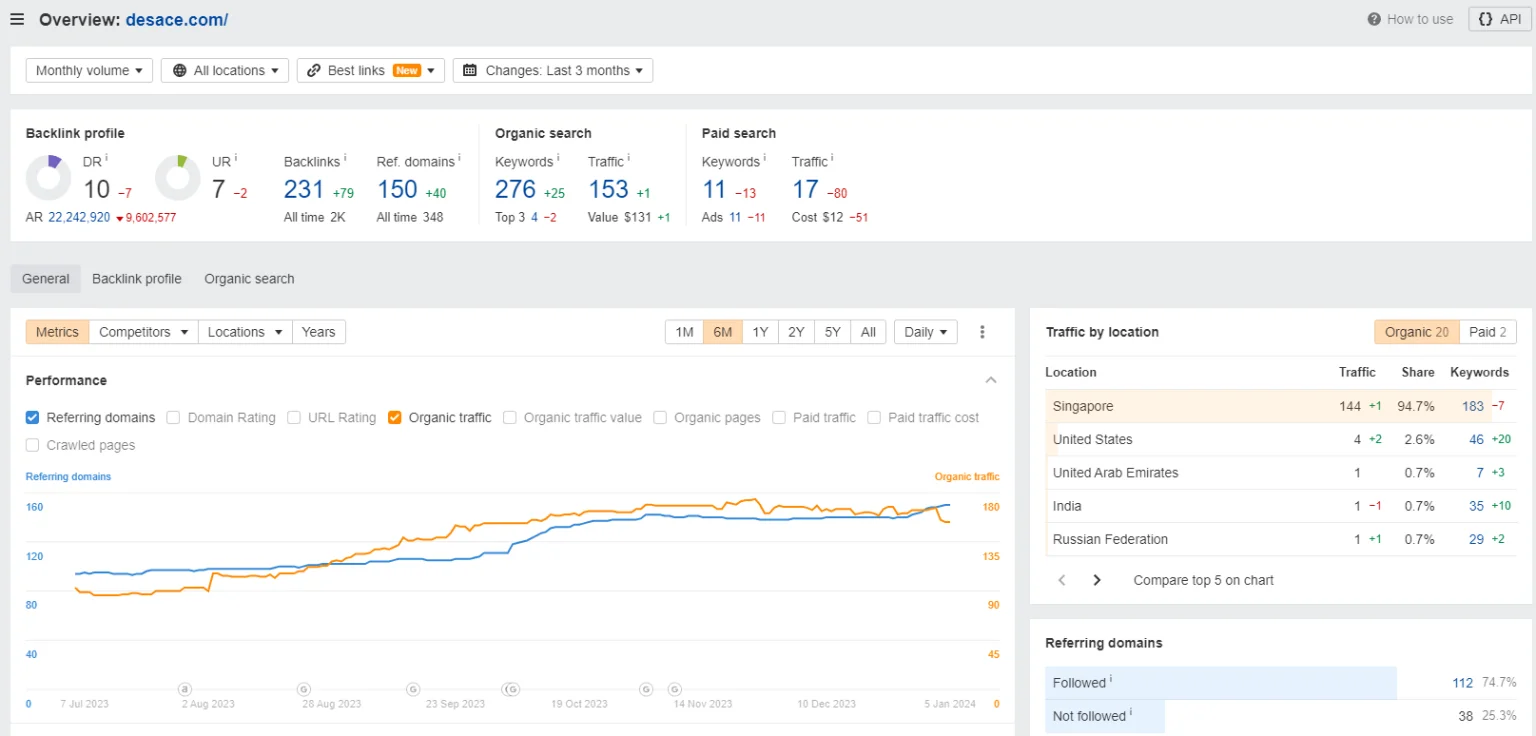Disable the Organic traffic checkbox
The height and width of the screenshot is (736, 1536).
(x=395, y=418)
